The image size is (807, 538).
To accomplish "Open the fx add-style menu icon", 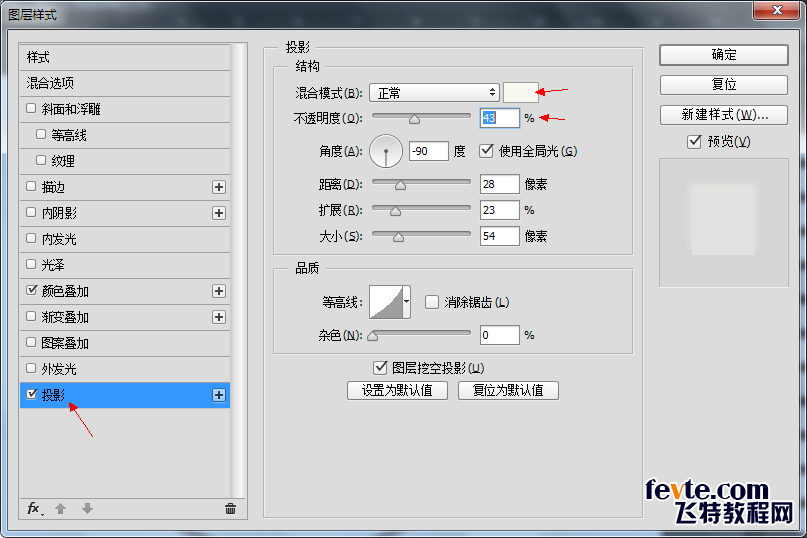I will tap(34, 509).
